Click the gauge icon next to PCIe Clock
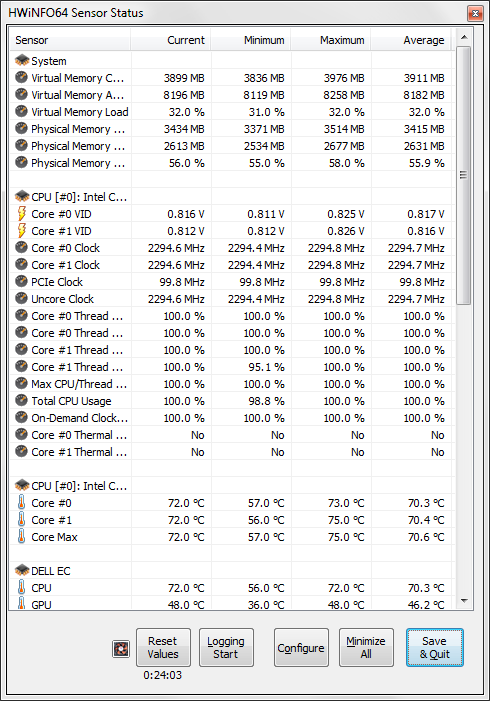 21,282
